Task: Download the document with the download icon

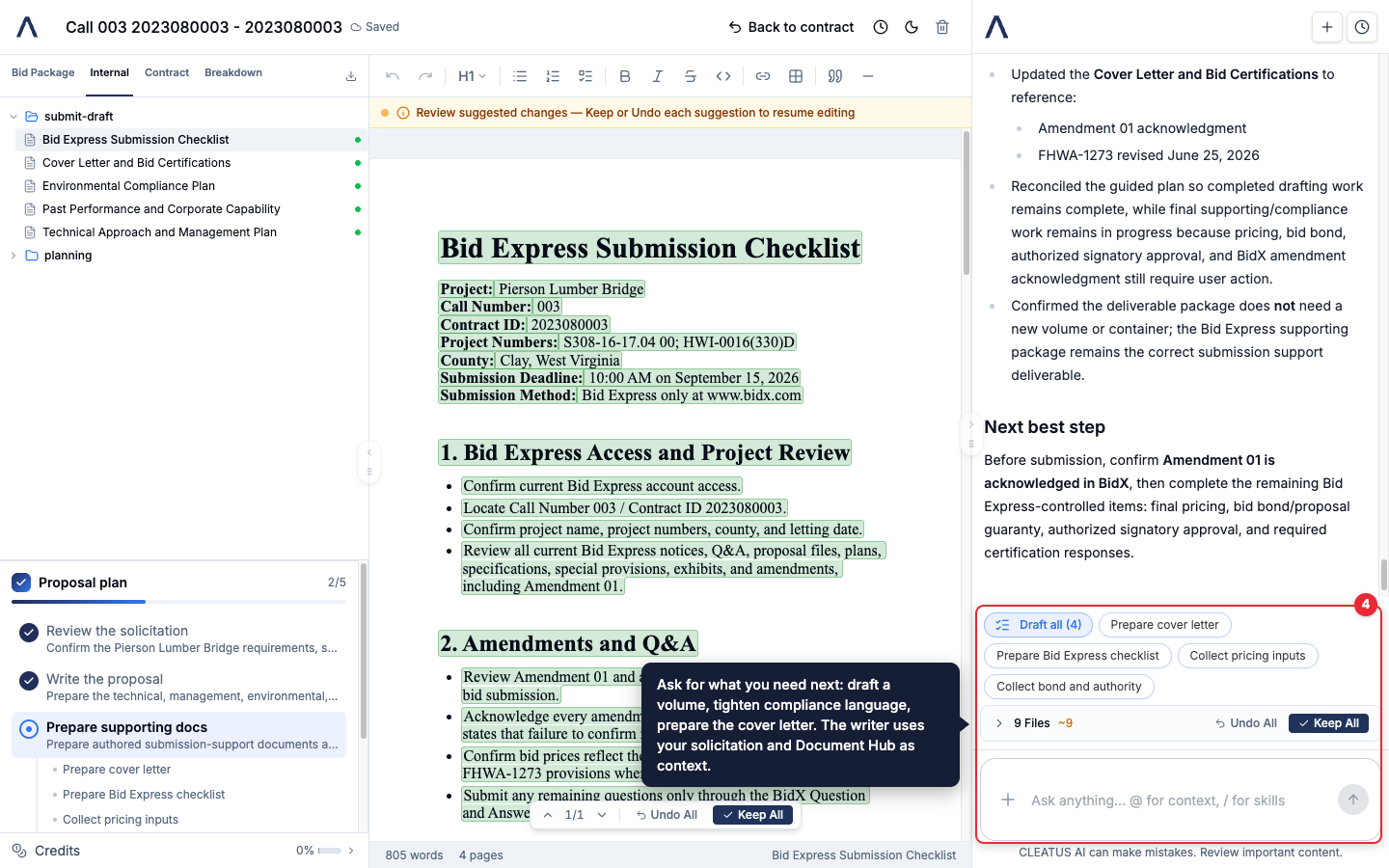Action: pos(351,76)
